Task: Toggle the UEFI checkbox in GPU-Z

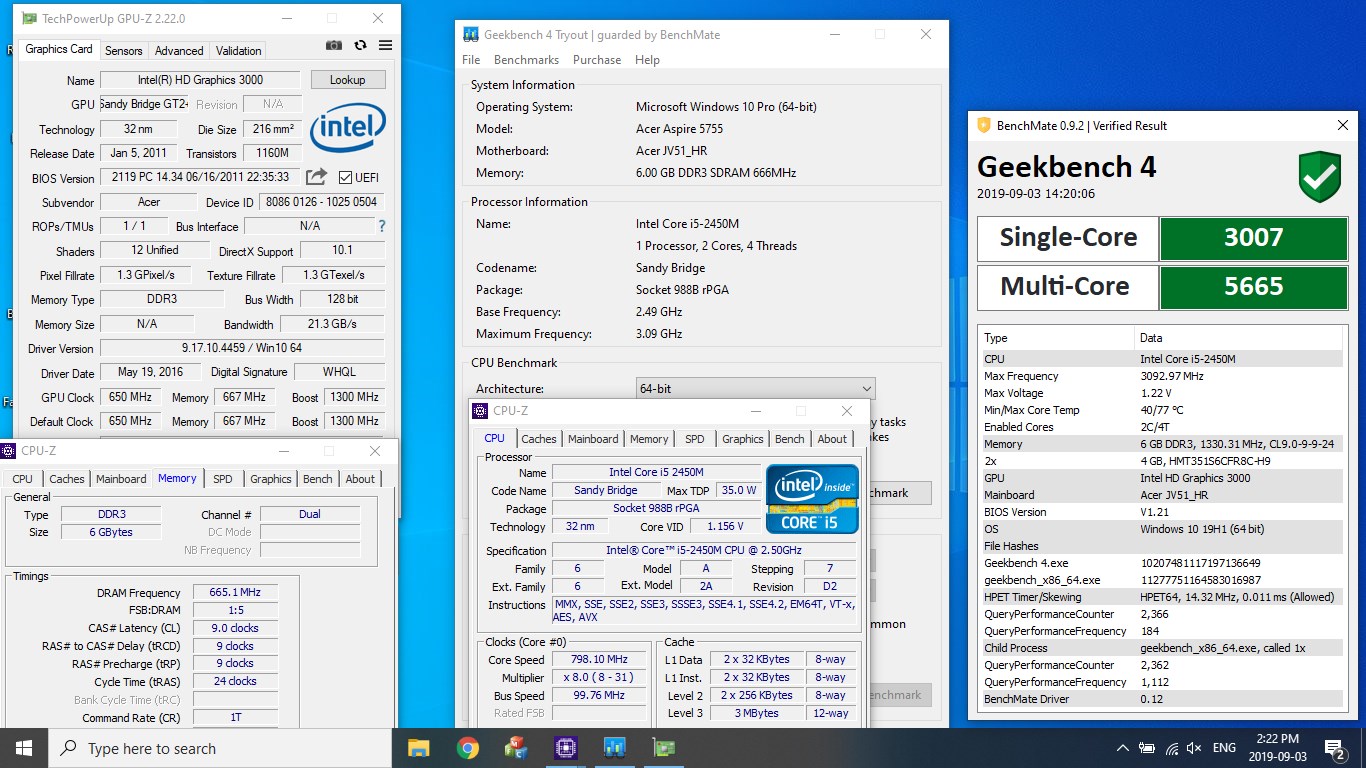Action: coord(346,177)
